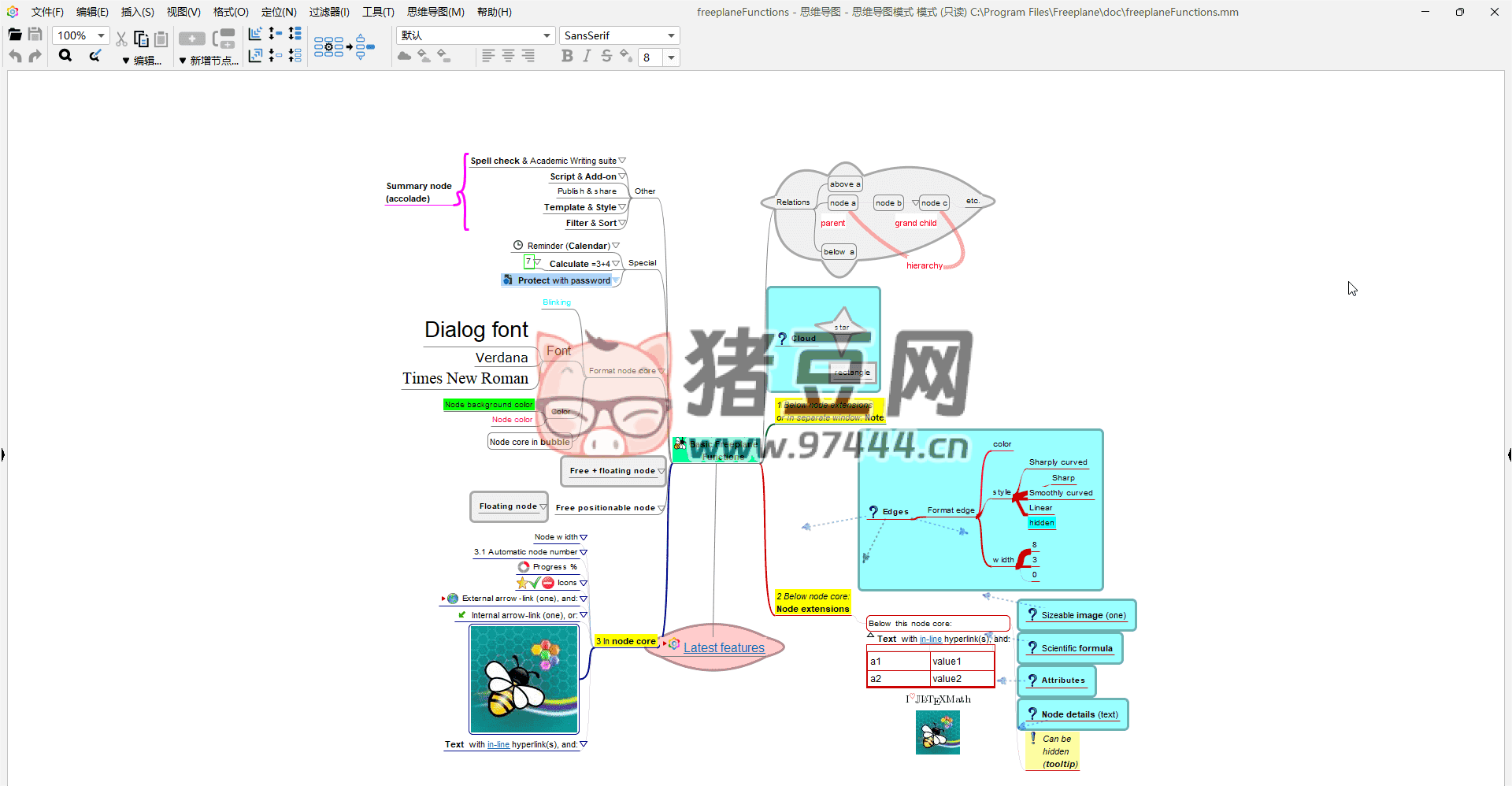
Task: Click the center text alignment icon
Action: pos(508,56)
